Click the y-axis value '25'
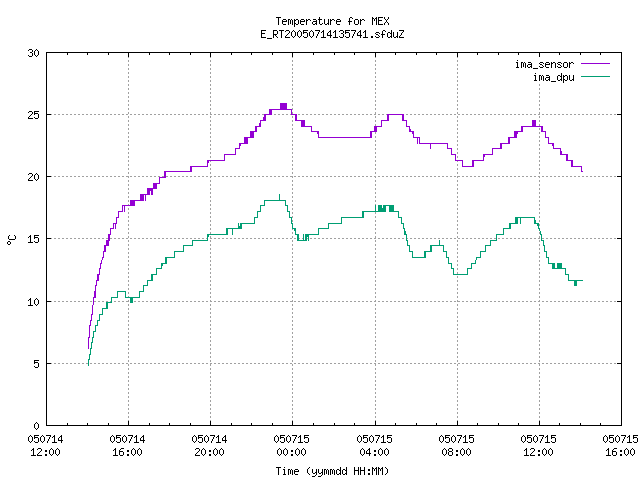Image resolution: width=640 pixels, height=480 pixels. click(x=33, y=115)
